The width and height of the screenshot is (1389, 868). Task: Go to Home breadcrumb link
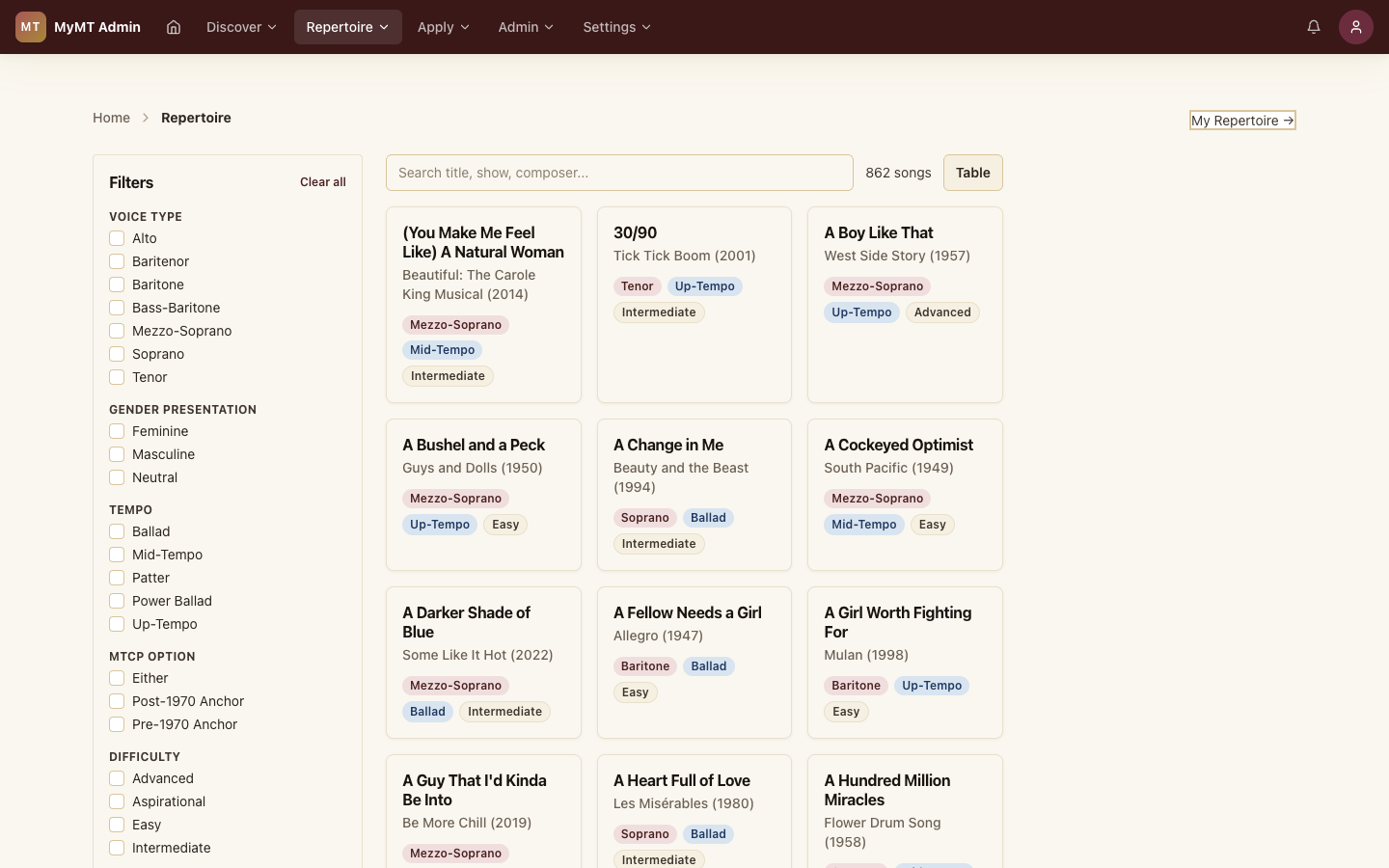[111, 118]
